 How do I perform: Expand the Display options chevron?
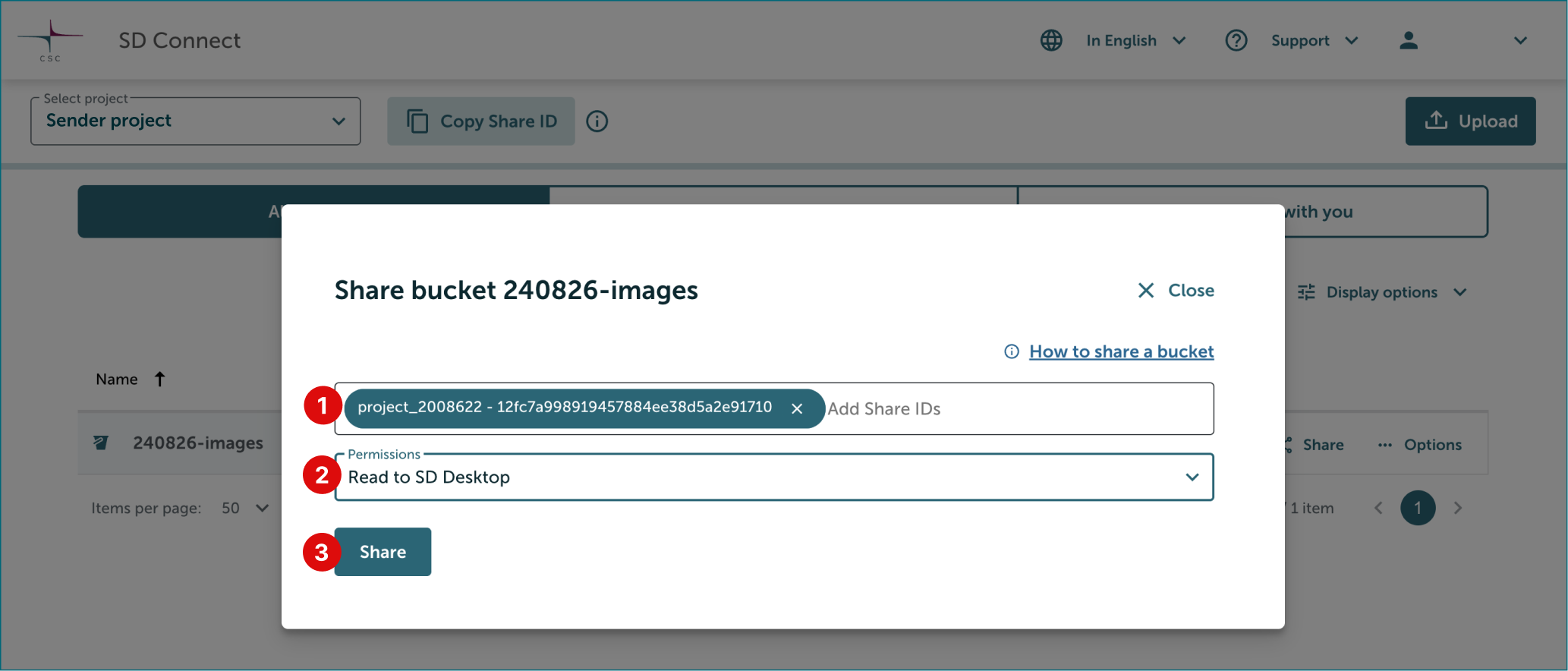point(1459,292)
